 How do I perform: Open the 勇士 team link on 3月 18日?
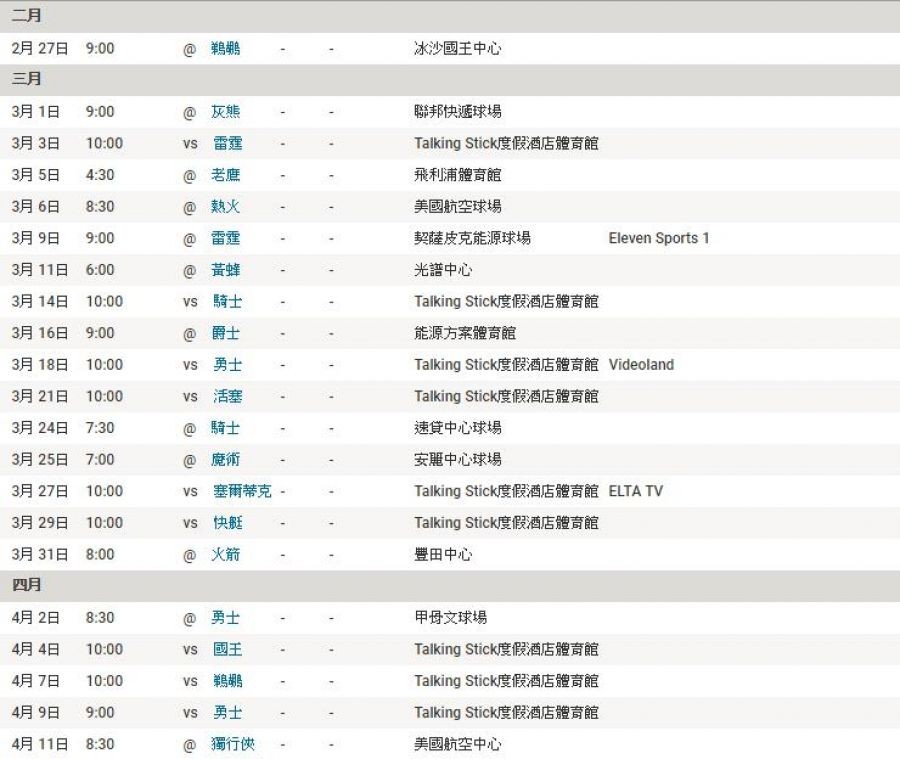[x=227, y=365]
